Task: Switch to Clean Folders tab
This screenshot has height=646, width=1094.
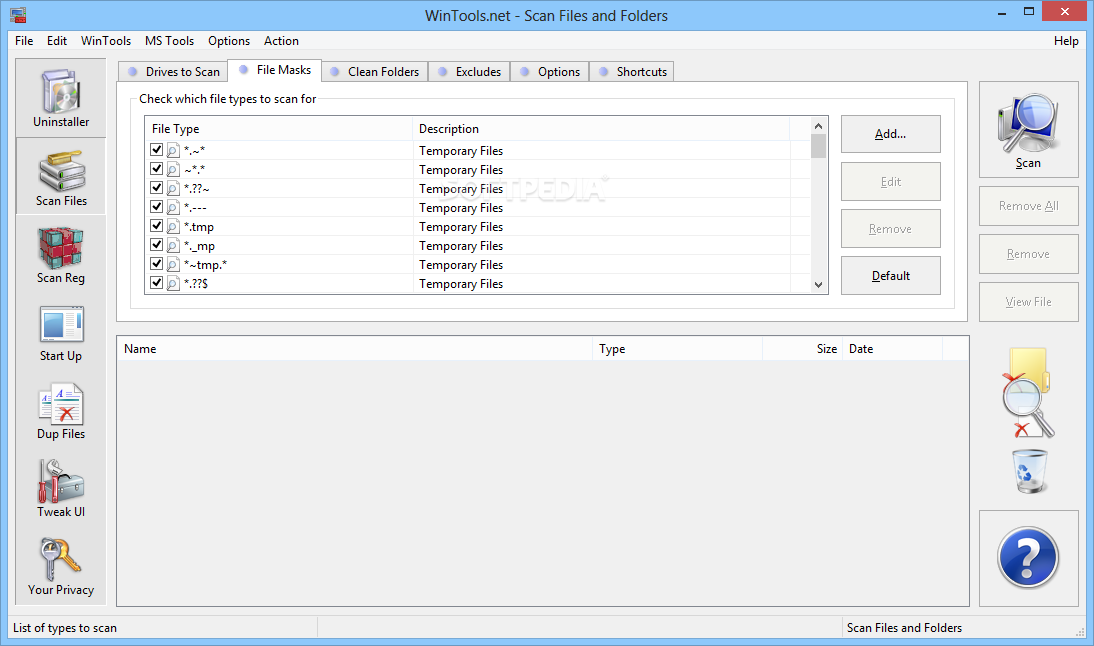Action: coord(375,72)
